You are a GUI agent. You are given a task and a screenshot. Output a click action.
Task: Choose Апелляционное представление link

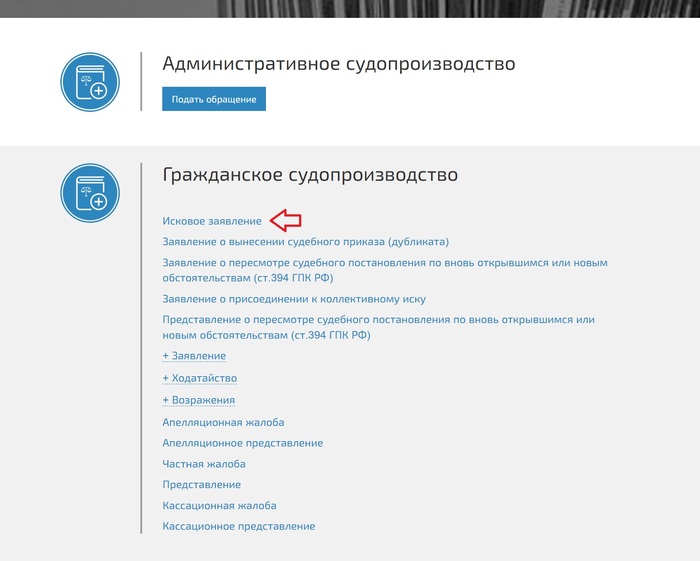pyautogui.click(x=242, y=443)
